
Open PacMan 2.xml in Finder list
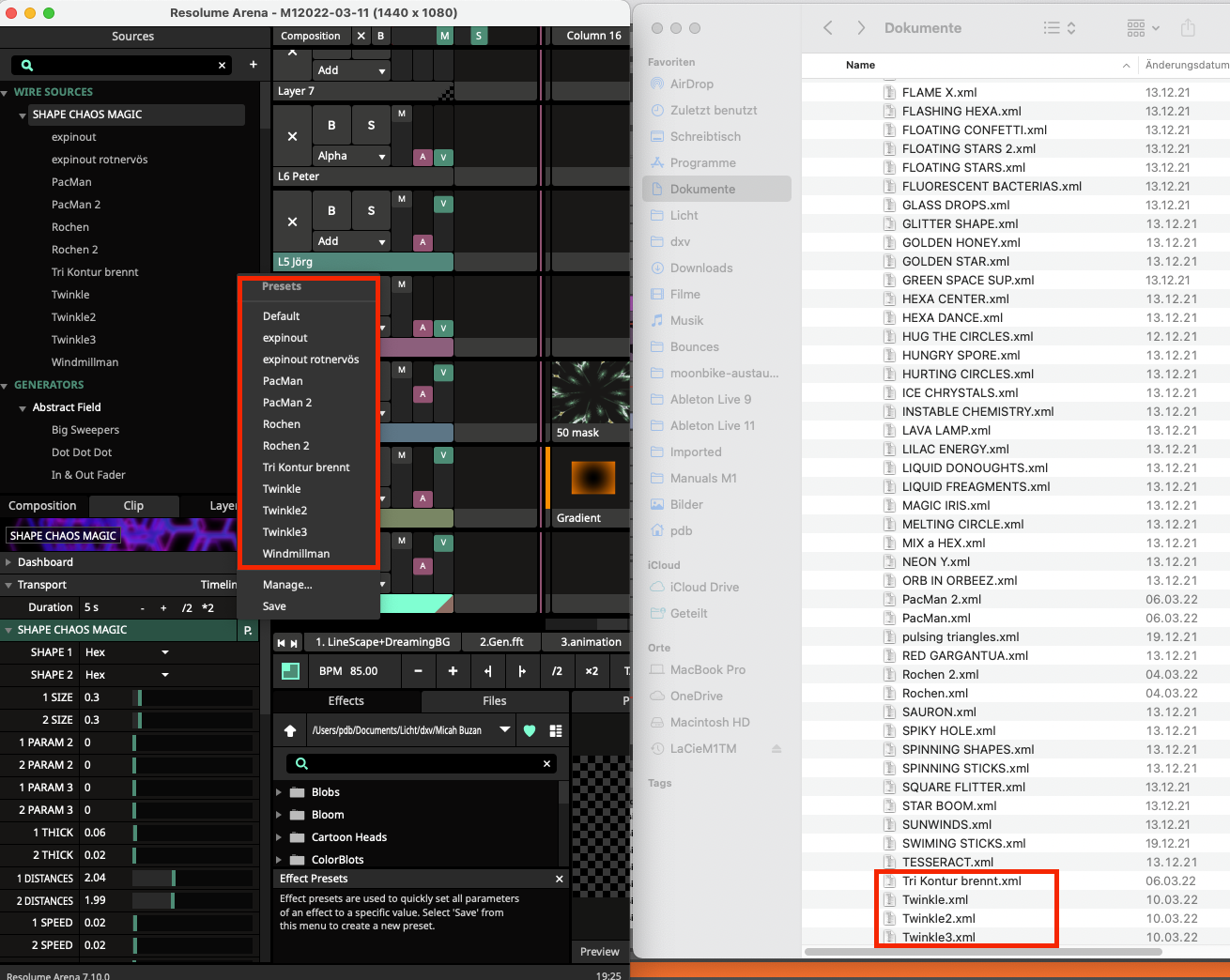(941, 599)
